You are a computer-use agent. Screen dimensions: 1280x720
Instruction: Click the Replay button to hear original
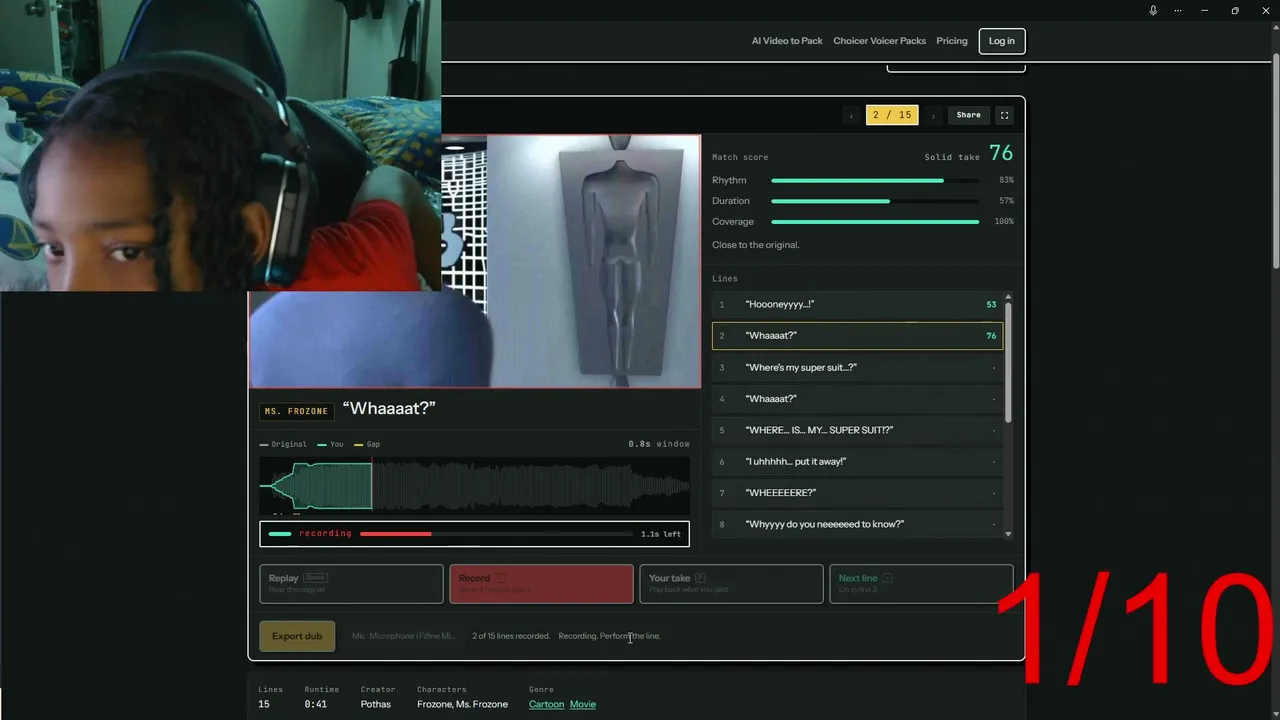click(351, 584)
